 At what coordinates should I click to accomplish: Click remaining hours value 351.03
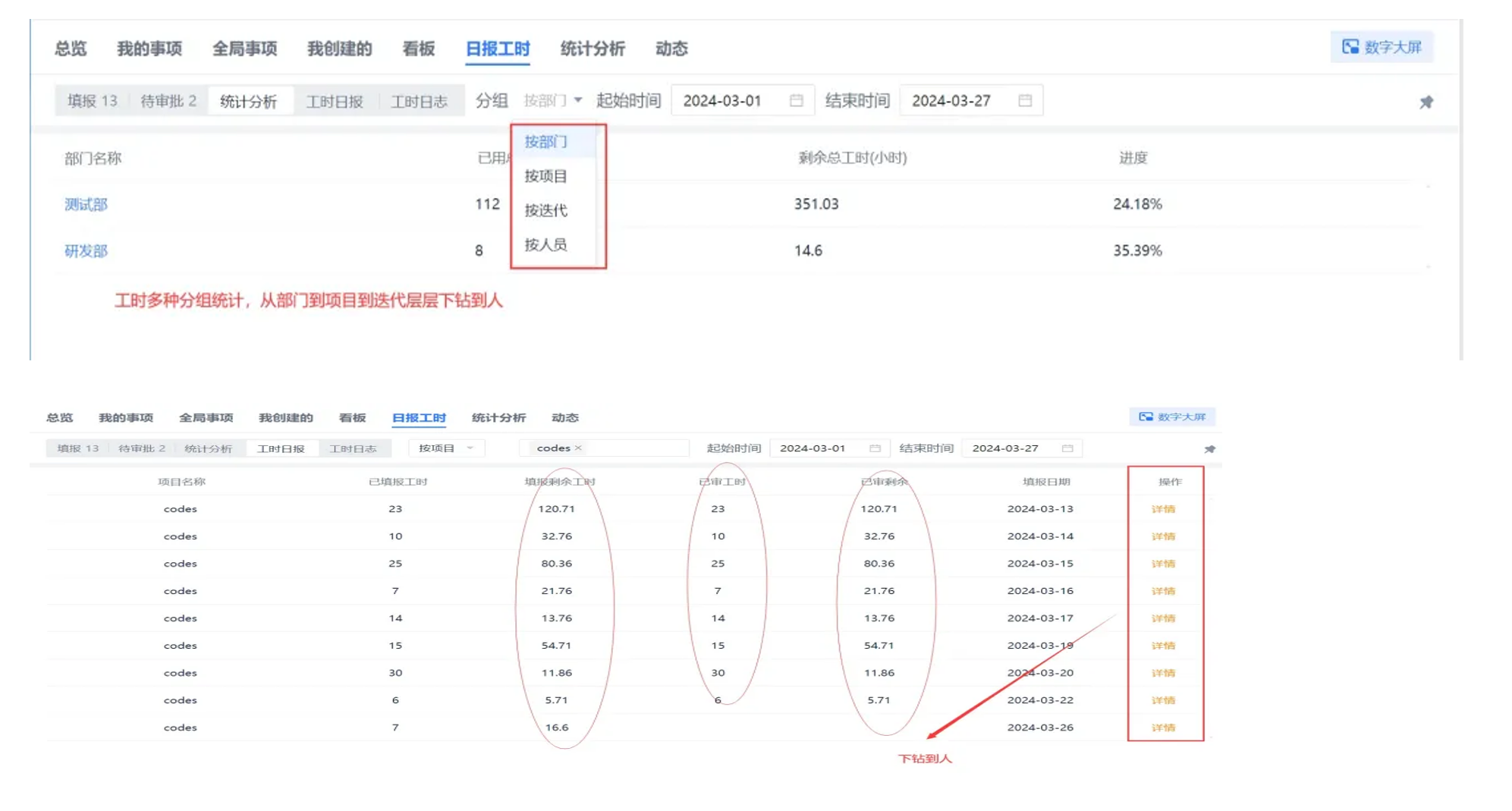[x=816, y=204]
